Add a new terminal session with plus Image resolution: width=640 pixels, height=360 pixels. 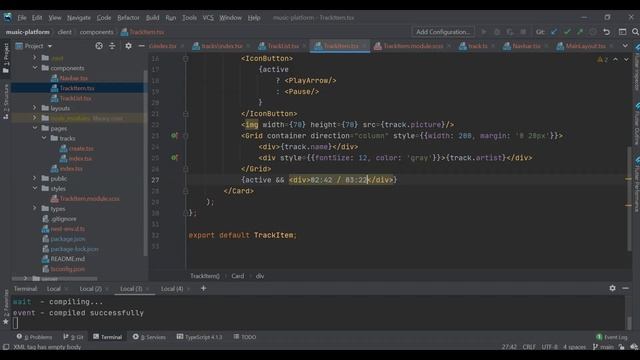tap(203, 289)
